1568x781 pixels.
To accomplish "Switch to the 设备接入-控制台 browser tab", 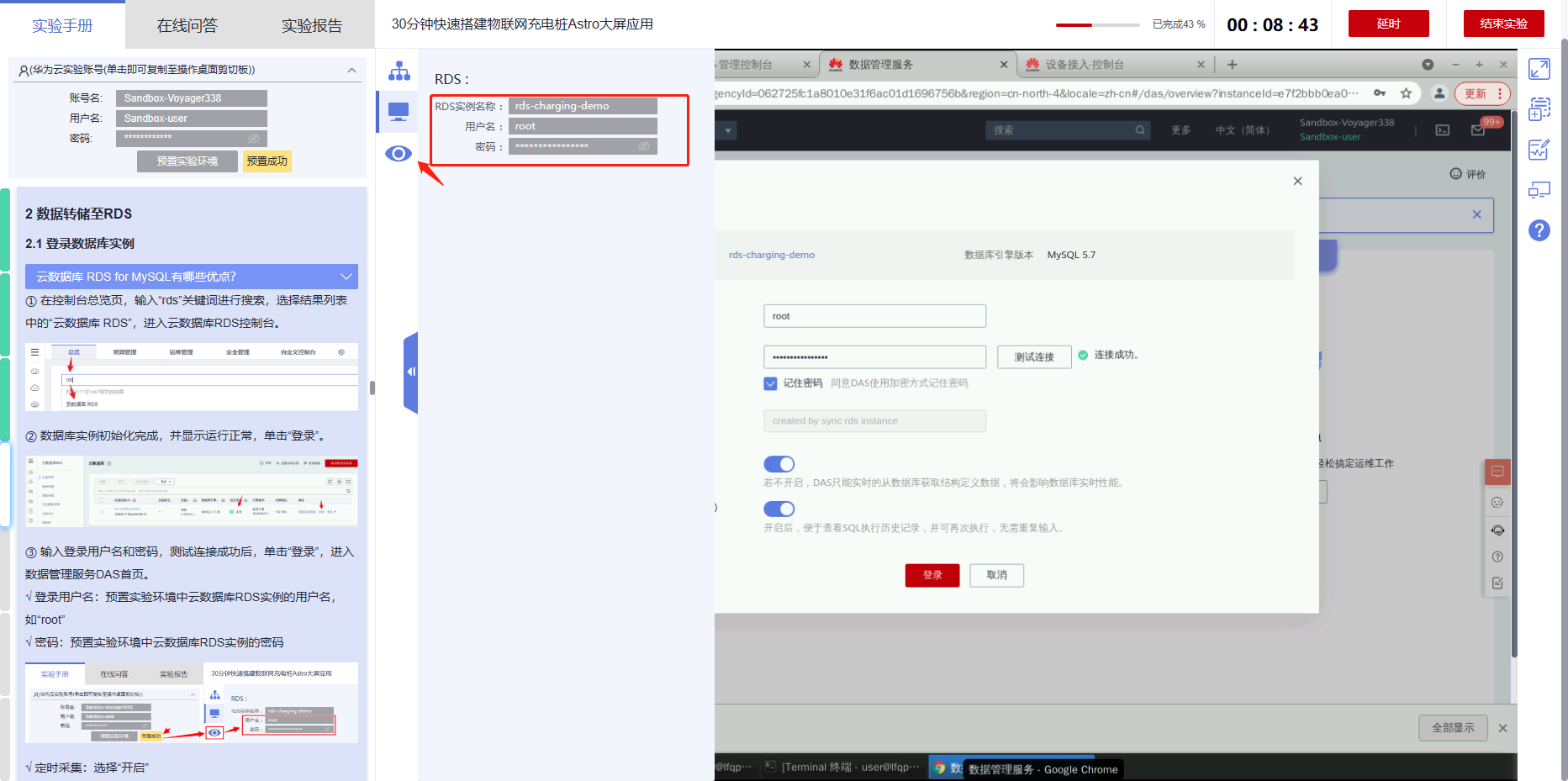I will (x=1116, y=65).
